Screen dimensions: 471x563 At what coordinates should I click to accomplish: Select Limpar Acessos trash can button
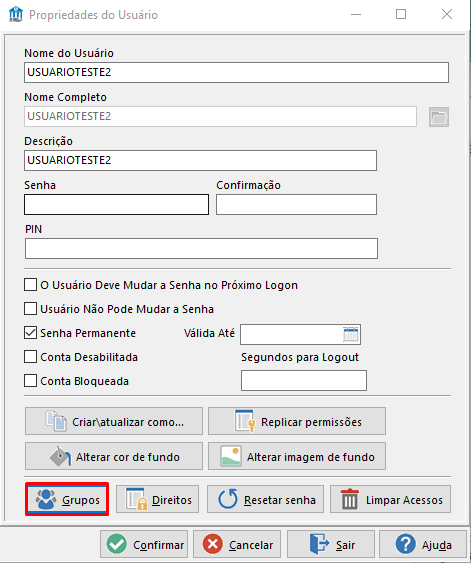390,499
